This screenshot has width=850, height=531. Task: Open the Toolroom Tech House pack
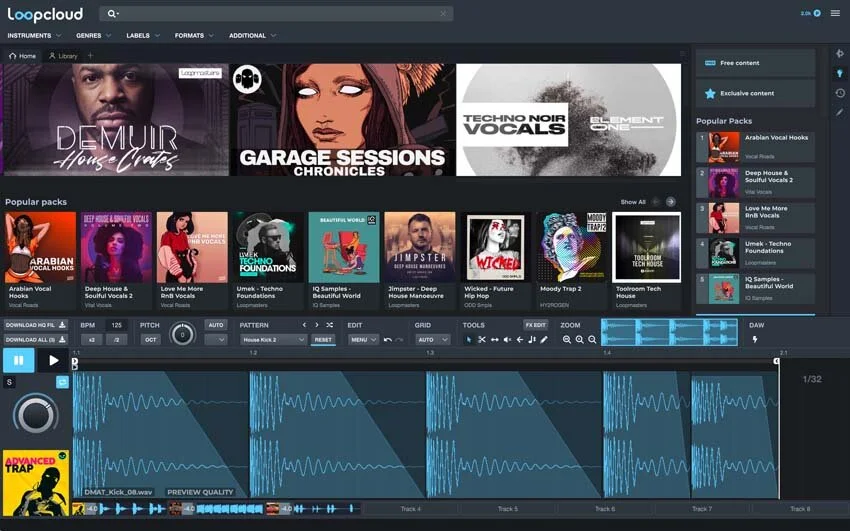647,247
